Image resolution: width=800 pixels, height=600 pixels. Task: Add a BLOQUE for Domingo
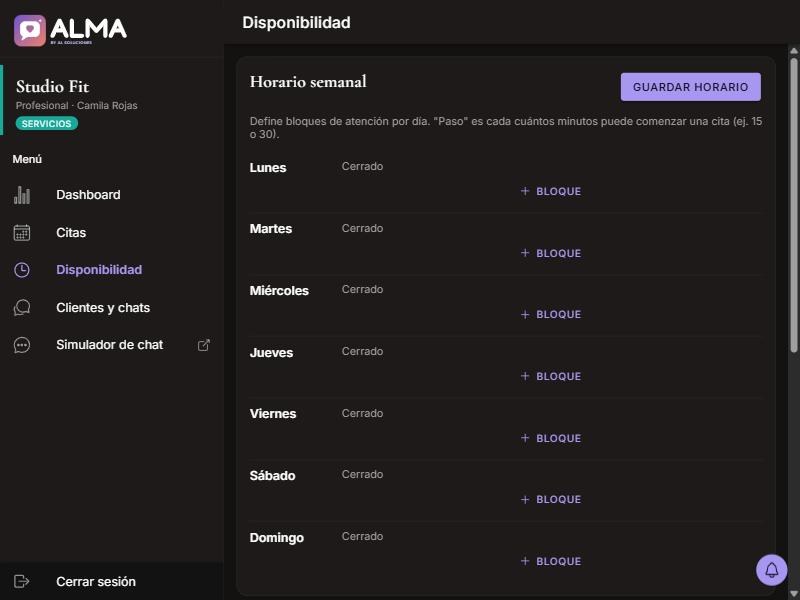point(551,561)
